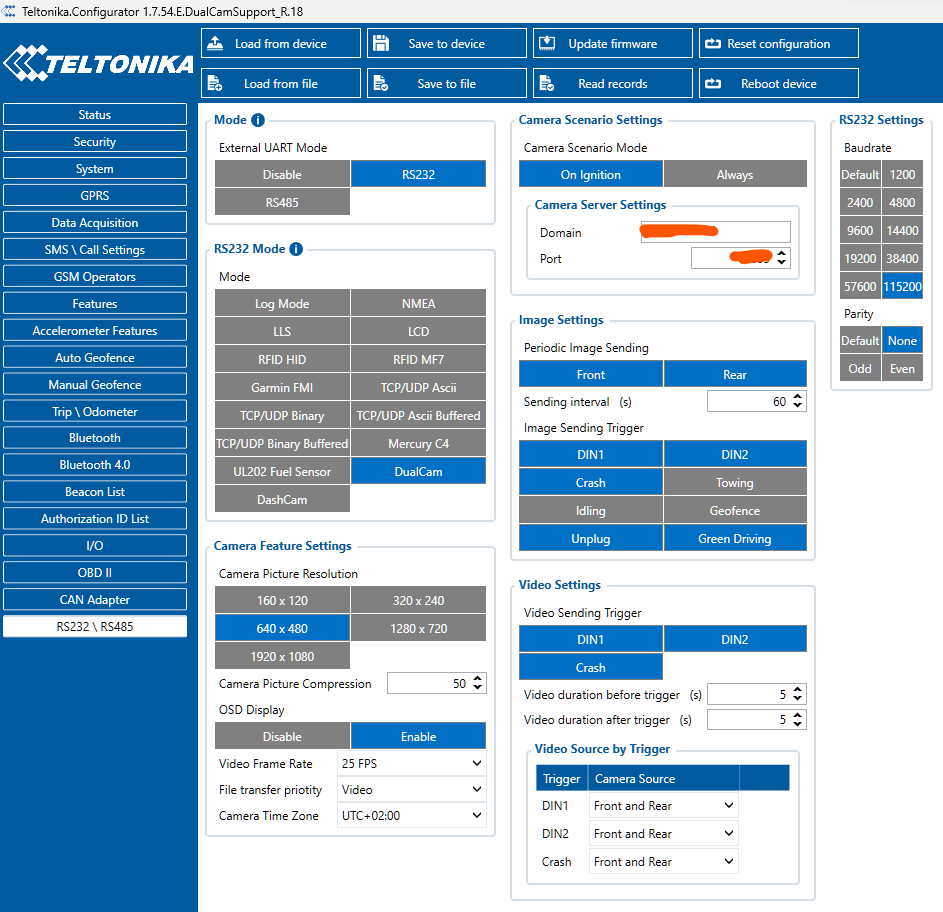Image resolution: width=943 pixels, height=912 pixels.
Task: Click the Load from file document icon
Action: pos(215,83)
